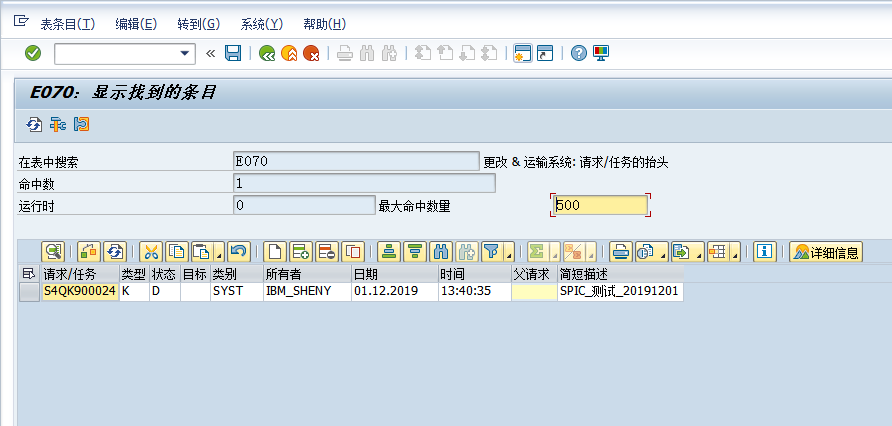Select the row selector for S4QK900024
Screen dimensions: 892x426
click(29, 292)
